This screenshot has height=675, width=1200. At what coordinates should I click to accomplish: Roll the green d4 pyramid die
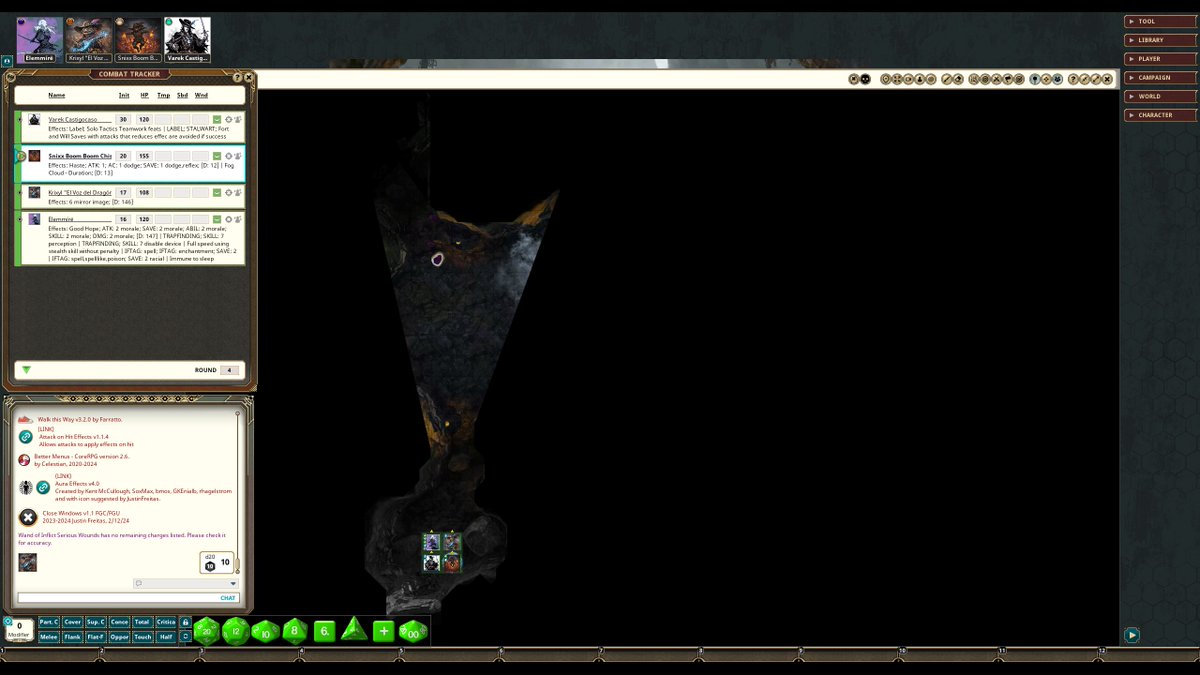tap(354, 629)
